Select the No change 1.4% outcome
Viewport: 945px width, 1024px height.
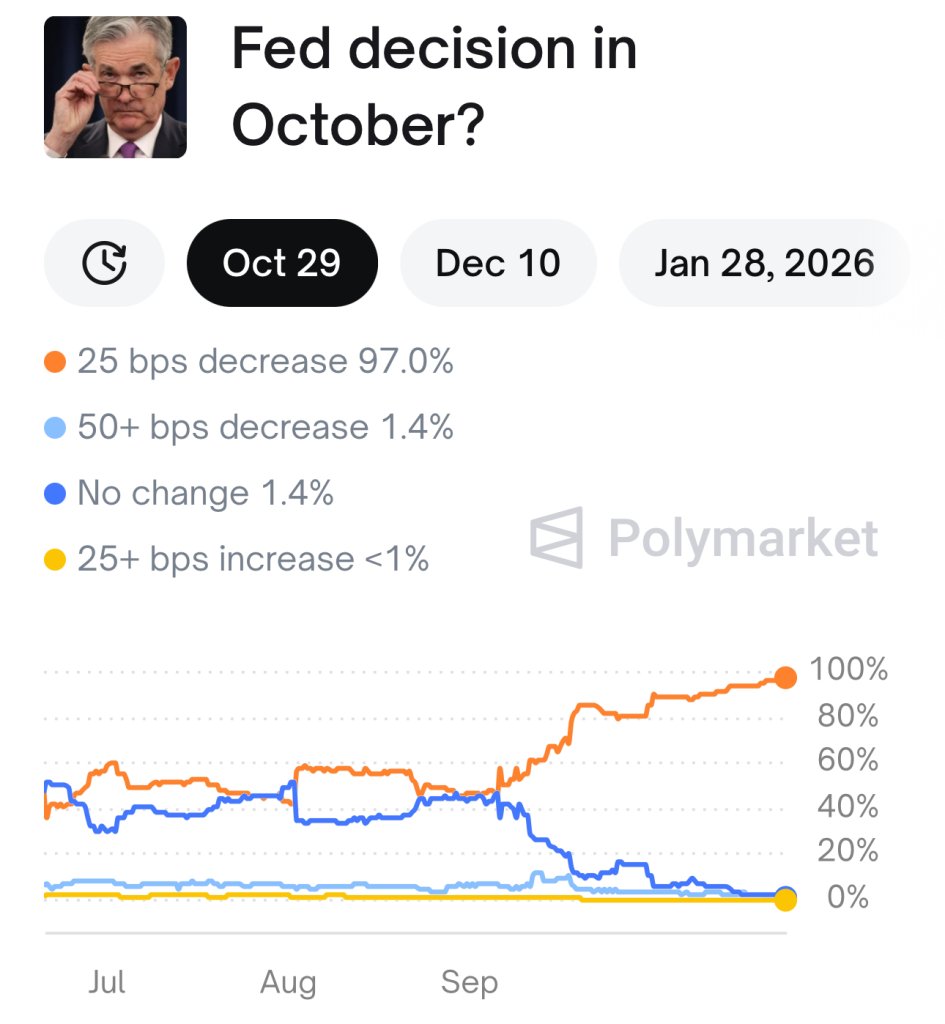(205, 493)
